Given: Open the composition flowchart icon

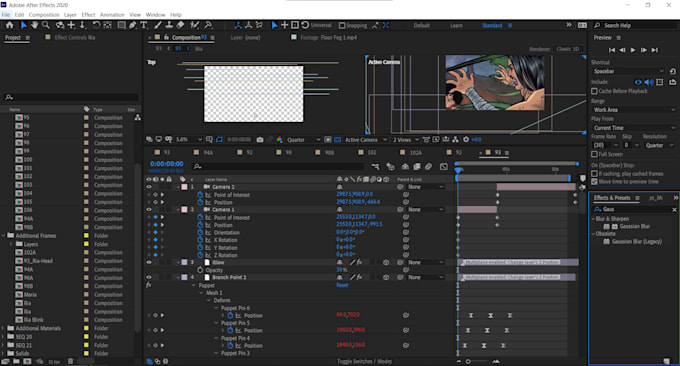Looking at the screenshot, I should (455, 140).
